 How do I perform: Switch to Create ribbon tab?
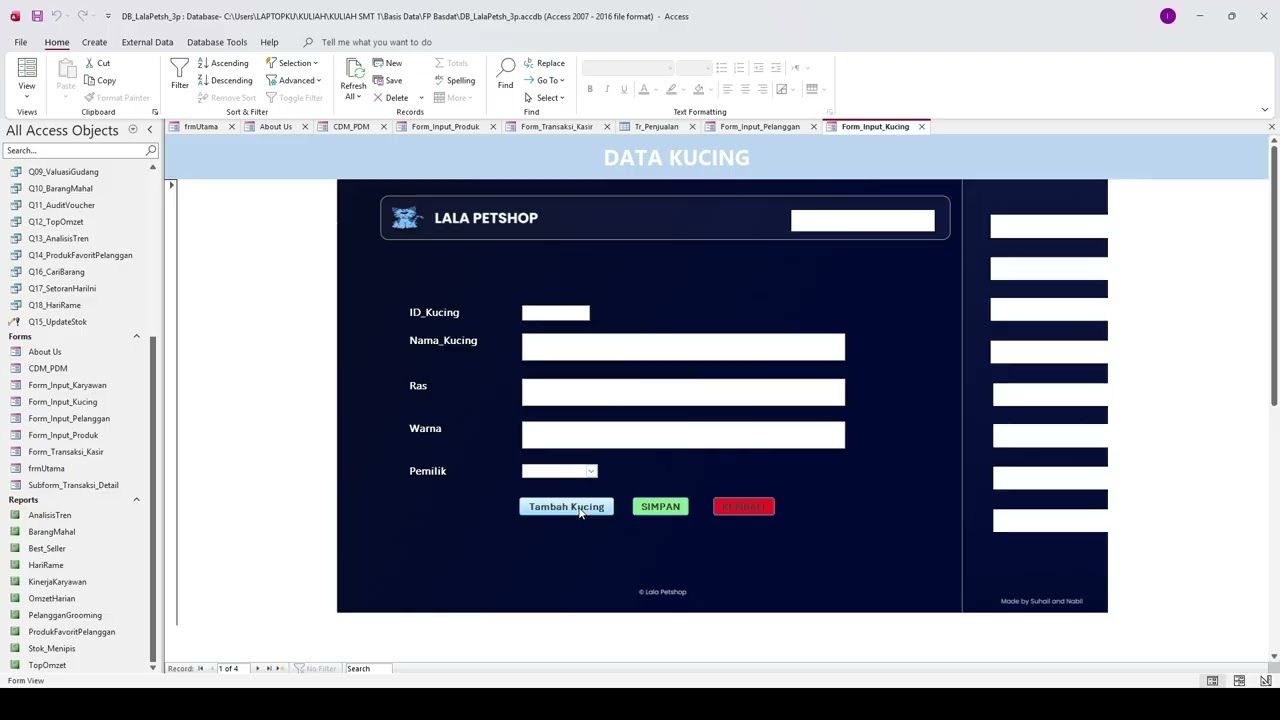pyautogui.click(x=94, y=42)
